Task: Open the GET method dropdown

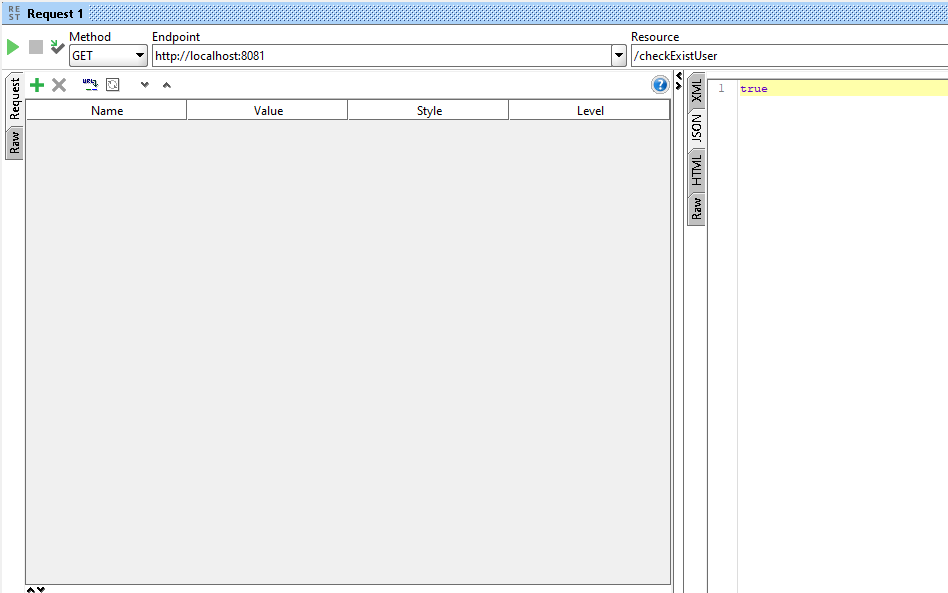Action: (x=108, y=56)
